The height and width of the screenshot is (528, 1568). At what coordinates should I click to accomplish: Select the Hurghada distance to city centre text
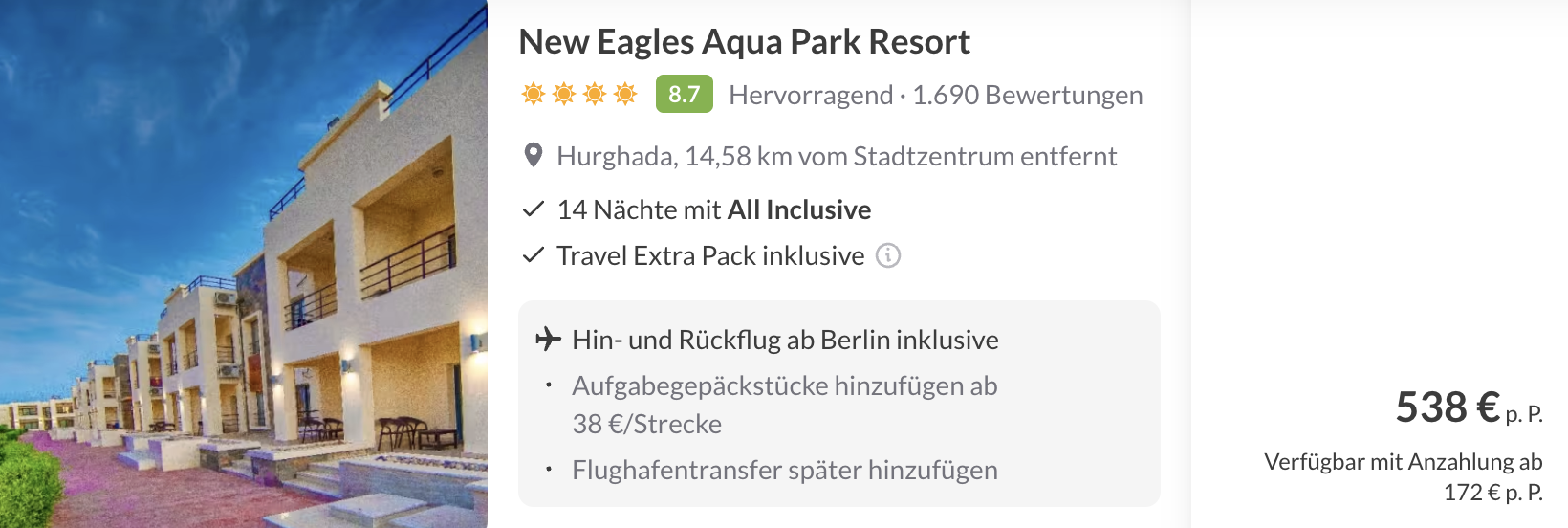[837, 156]
